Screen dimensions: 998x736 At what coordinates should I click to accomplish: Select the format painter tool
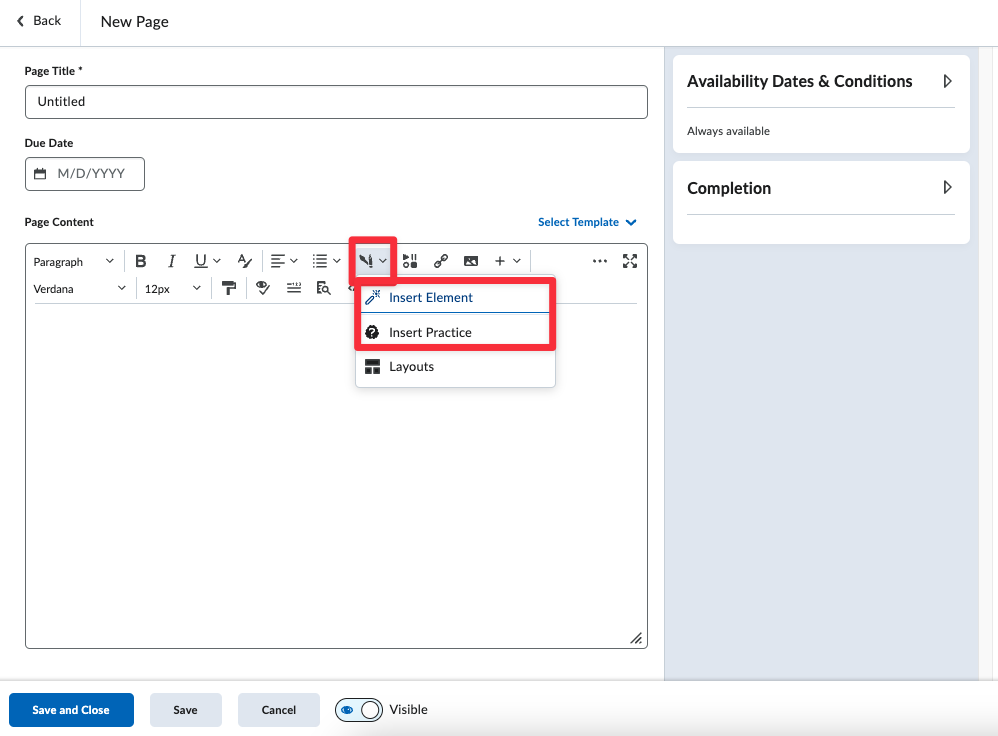pyautogui.click(x=229, y=288)
